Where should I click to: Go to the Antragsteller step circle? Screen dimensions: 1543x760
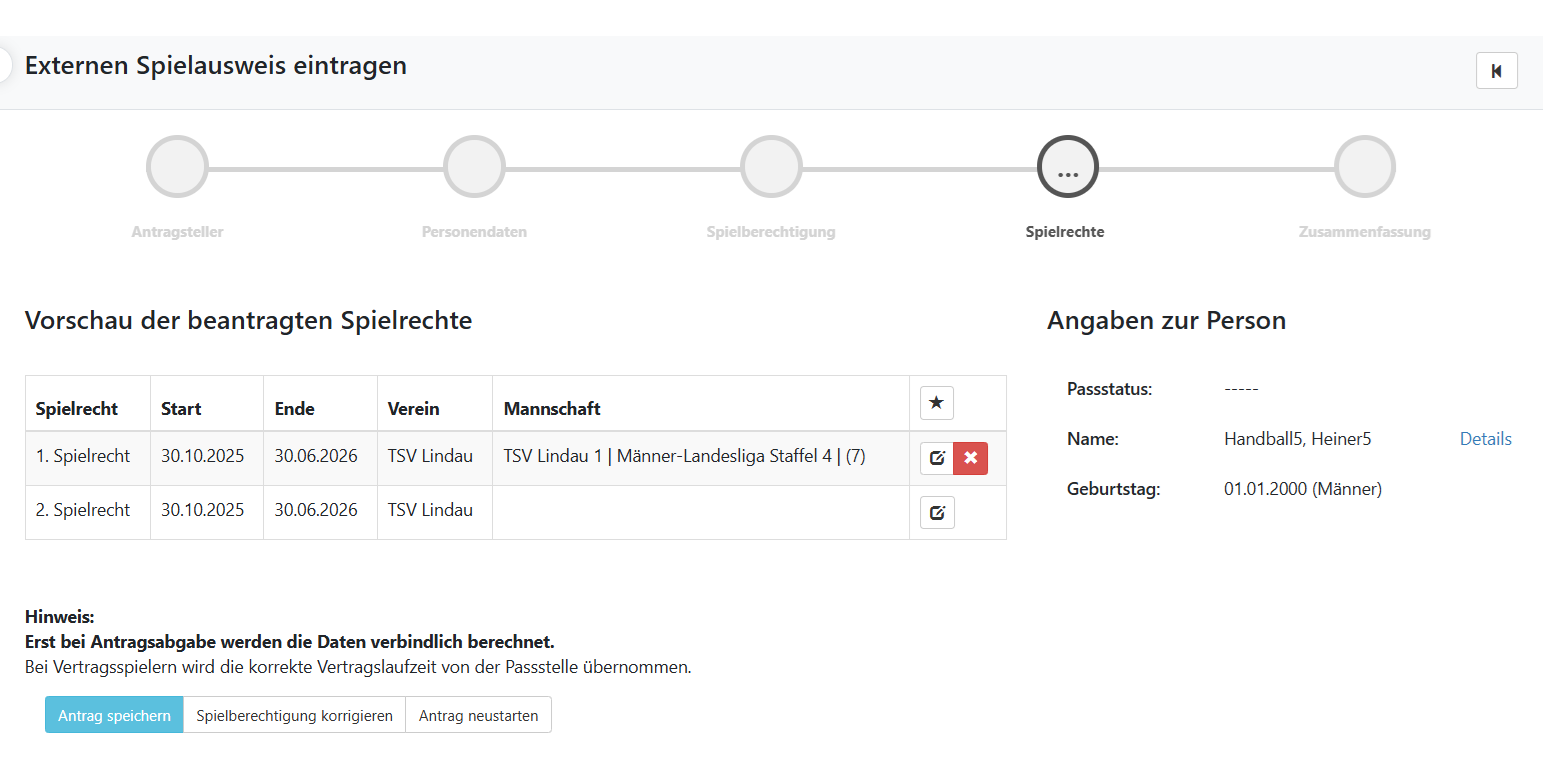[x=177, y=166]
